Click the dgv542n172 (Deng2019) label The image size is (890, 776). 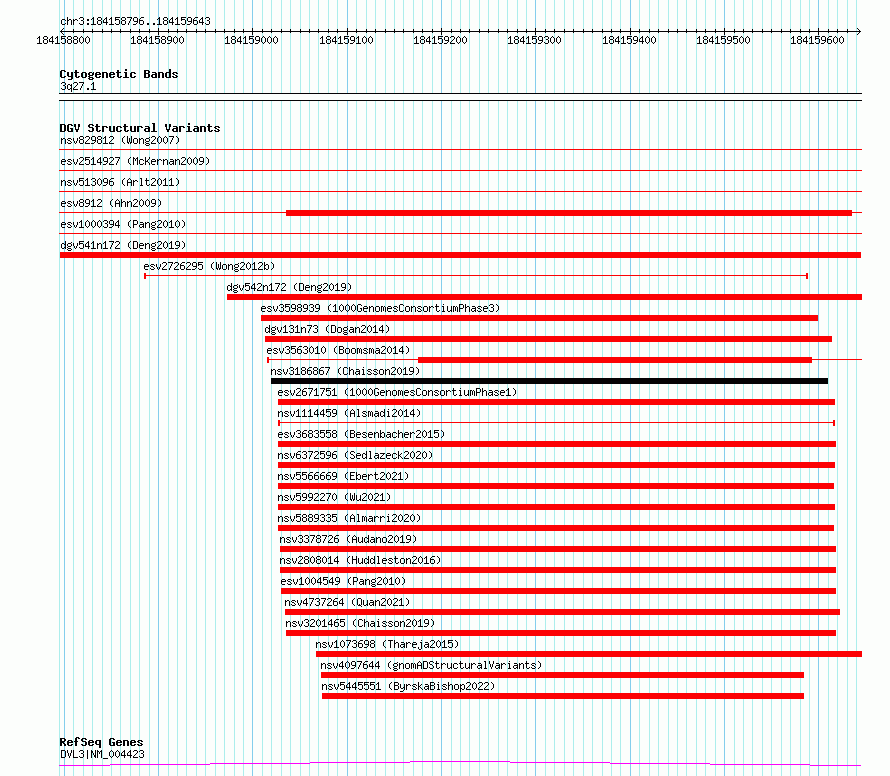coord(289,287)
